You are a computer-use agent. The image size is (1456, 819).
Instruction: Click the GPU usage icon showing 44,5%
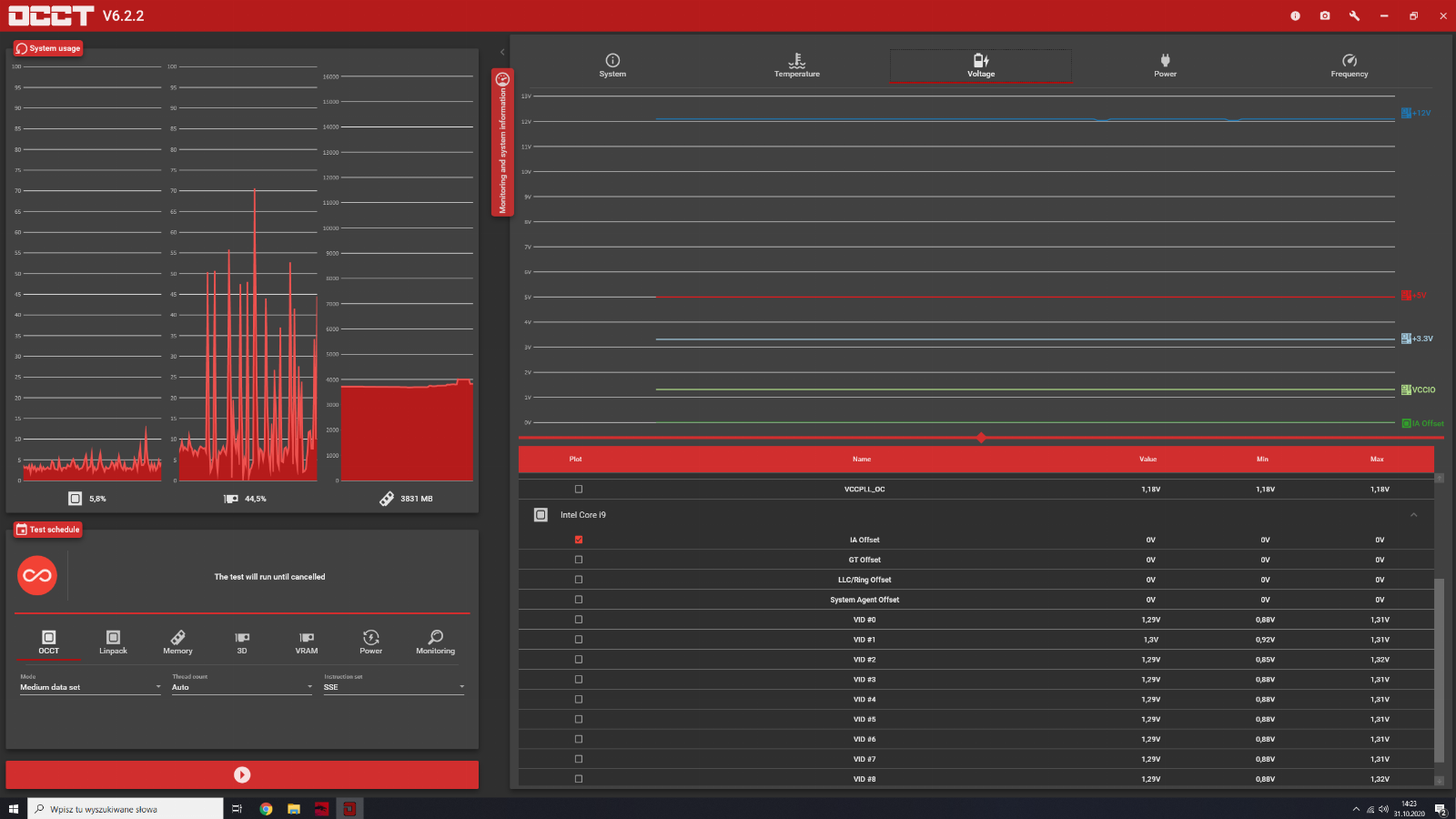231,499
